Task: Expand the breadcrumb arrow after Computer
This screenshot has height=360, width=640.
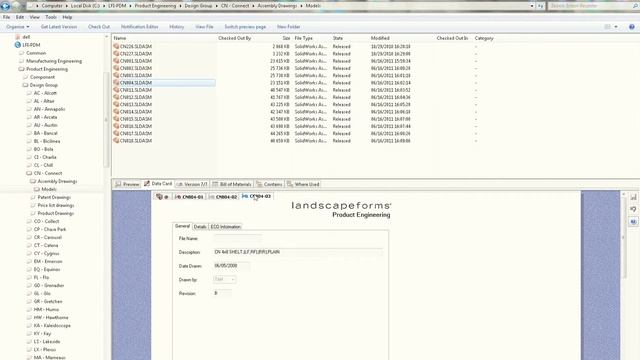Action: 66,6
